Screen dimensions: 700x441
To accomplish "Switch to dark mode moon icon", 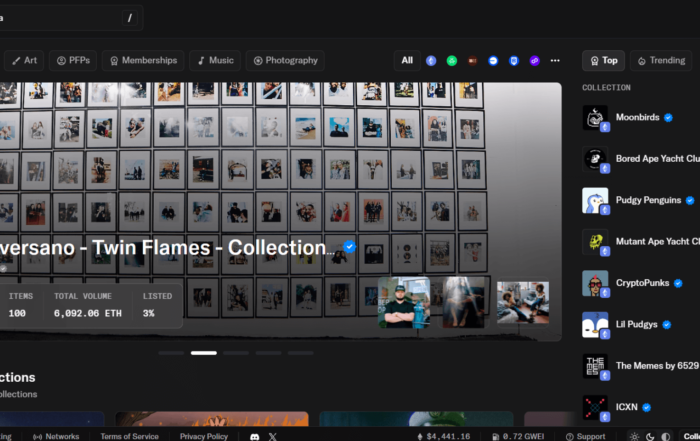I will click(x=648, y=436).
